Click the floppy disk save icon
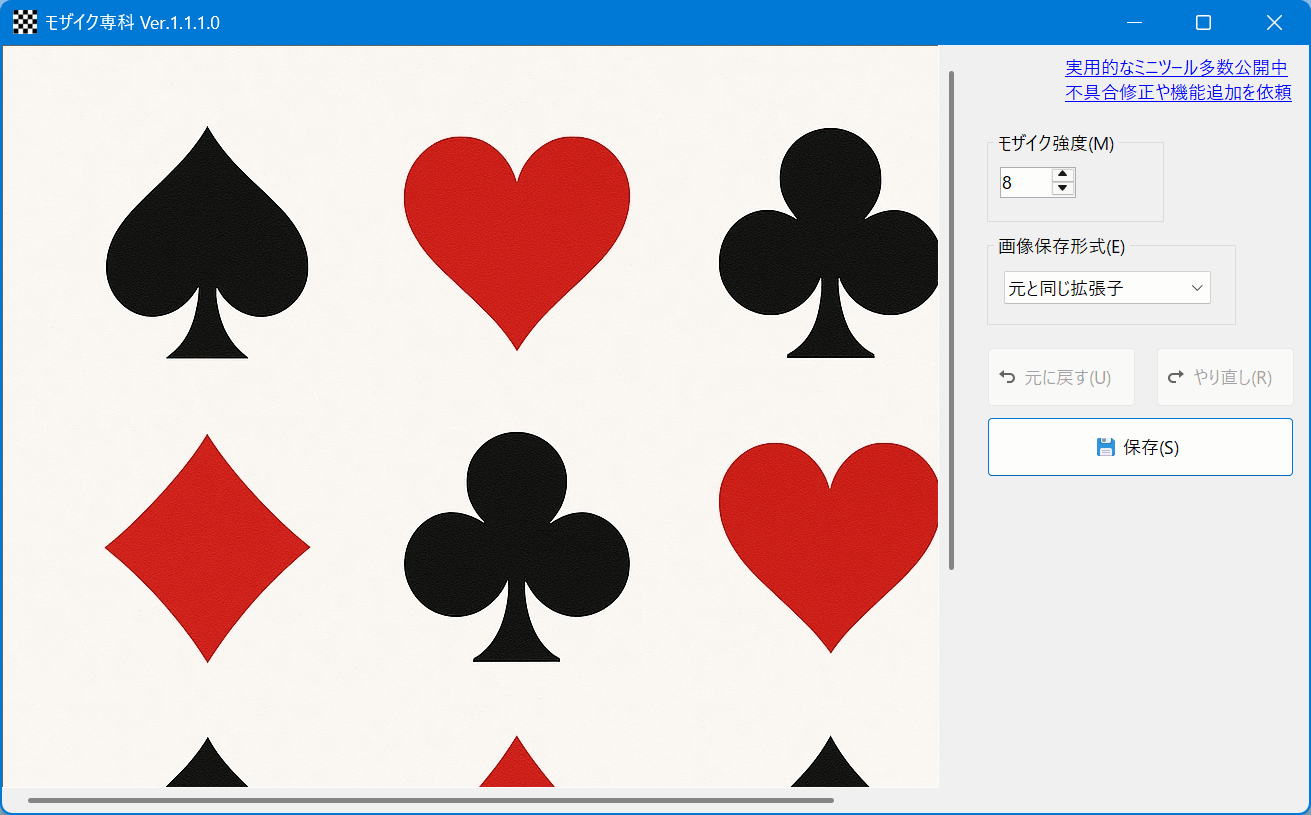Screen dimensions: 1311x815 [1106, 447]
